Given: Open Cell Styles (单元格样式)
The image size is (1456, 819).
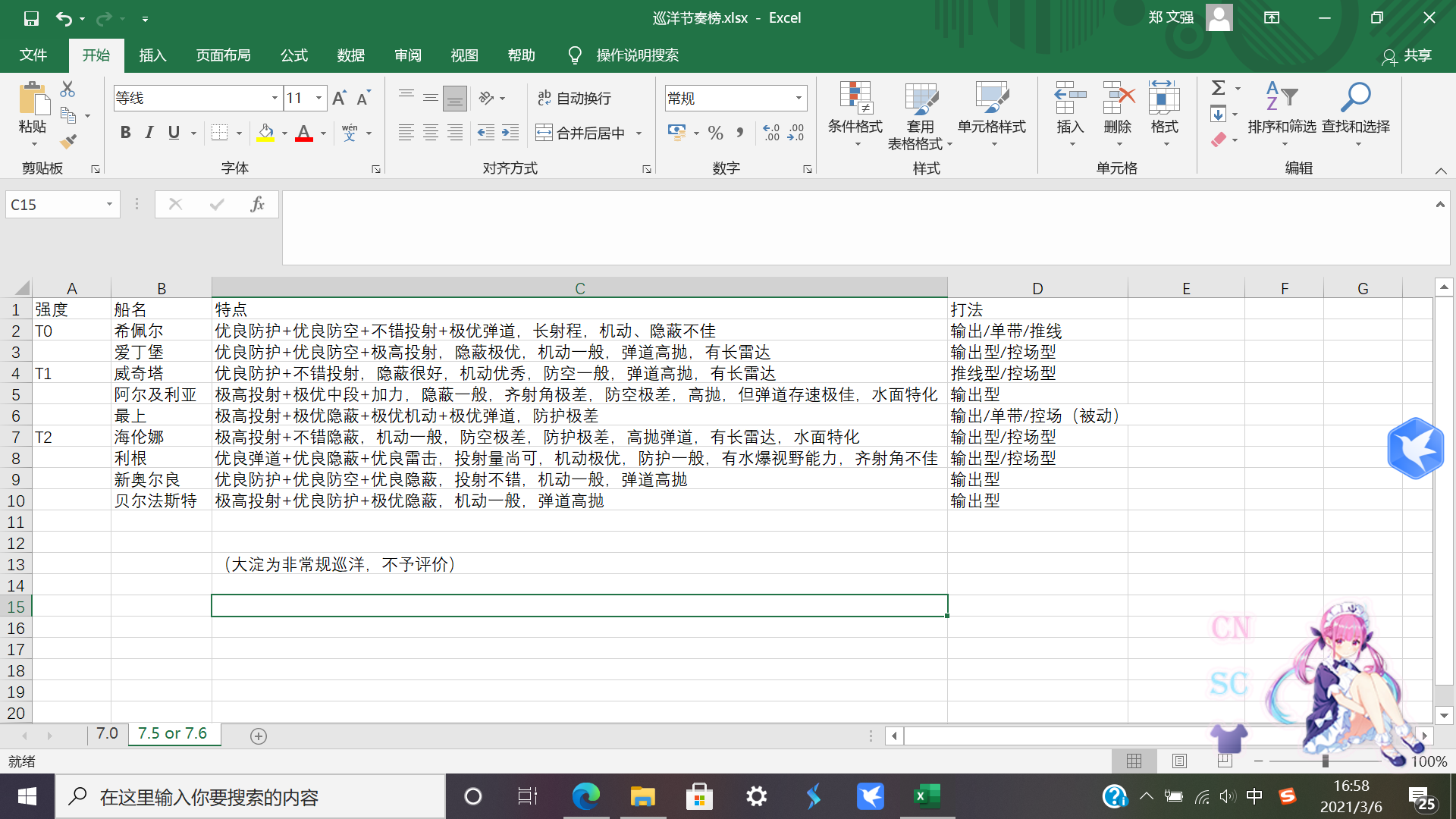Looking at the screenshot, I should pos(992,115).
